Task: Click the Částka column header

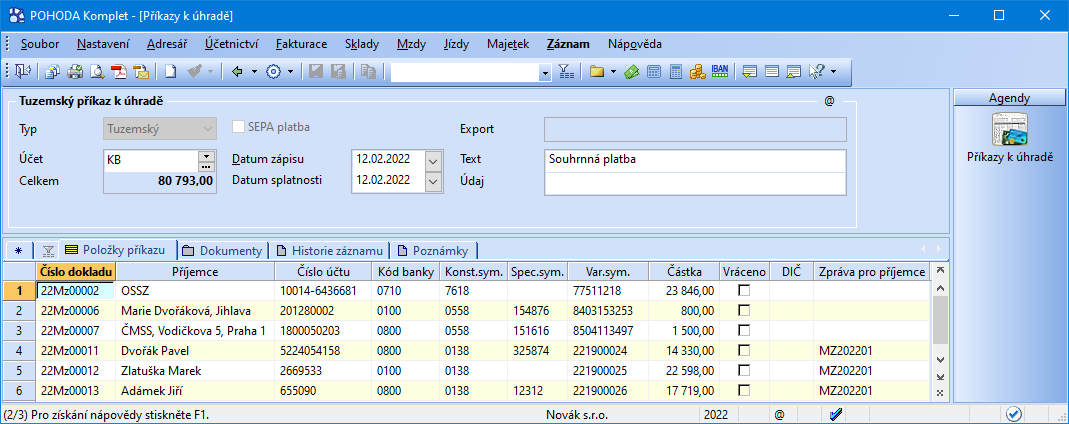Action: tap(684, 272)
